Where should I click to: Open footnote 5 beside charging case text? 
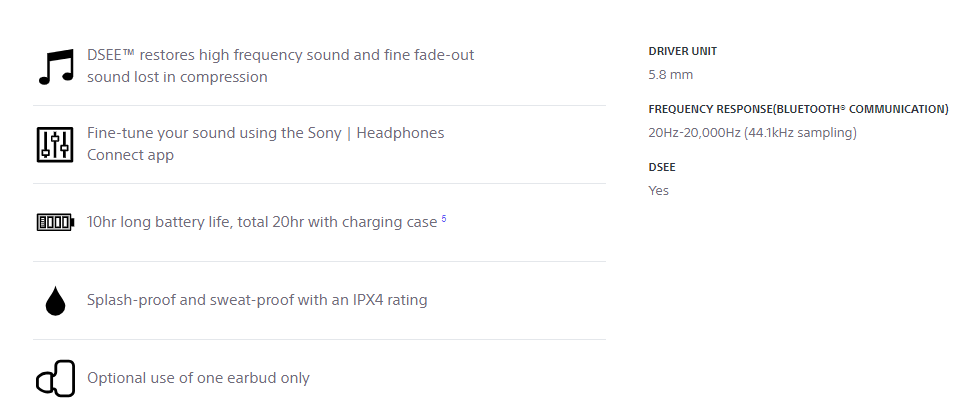[x=444, y=218]
